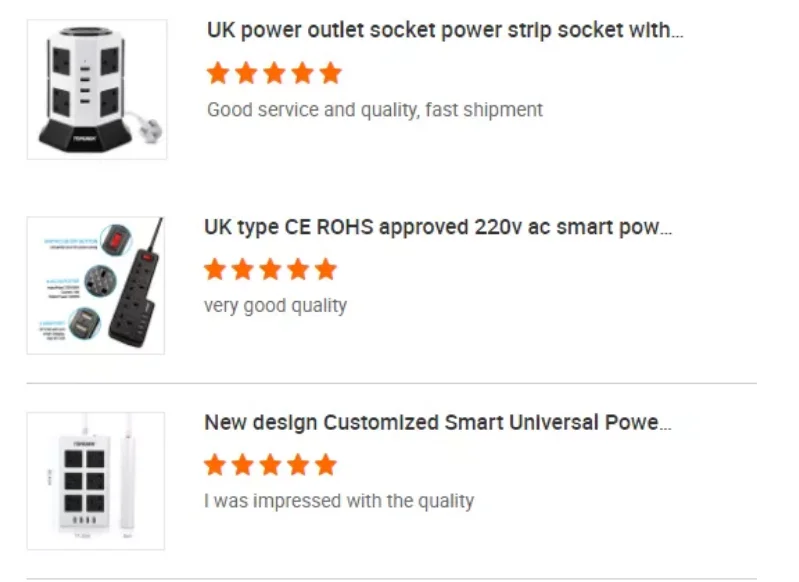Click third star of UK power outlet rating

[x=274, y=73]
